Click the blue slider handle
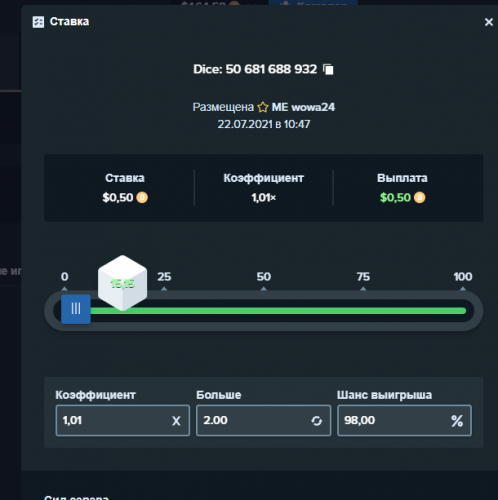 [76, 309]
